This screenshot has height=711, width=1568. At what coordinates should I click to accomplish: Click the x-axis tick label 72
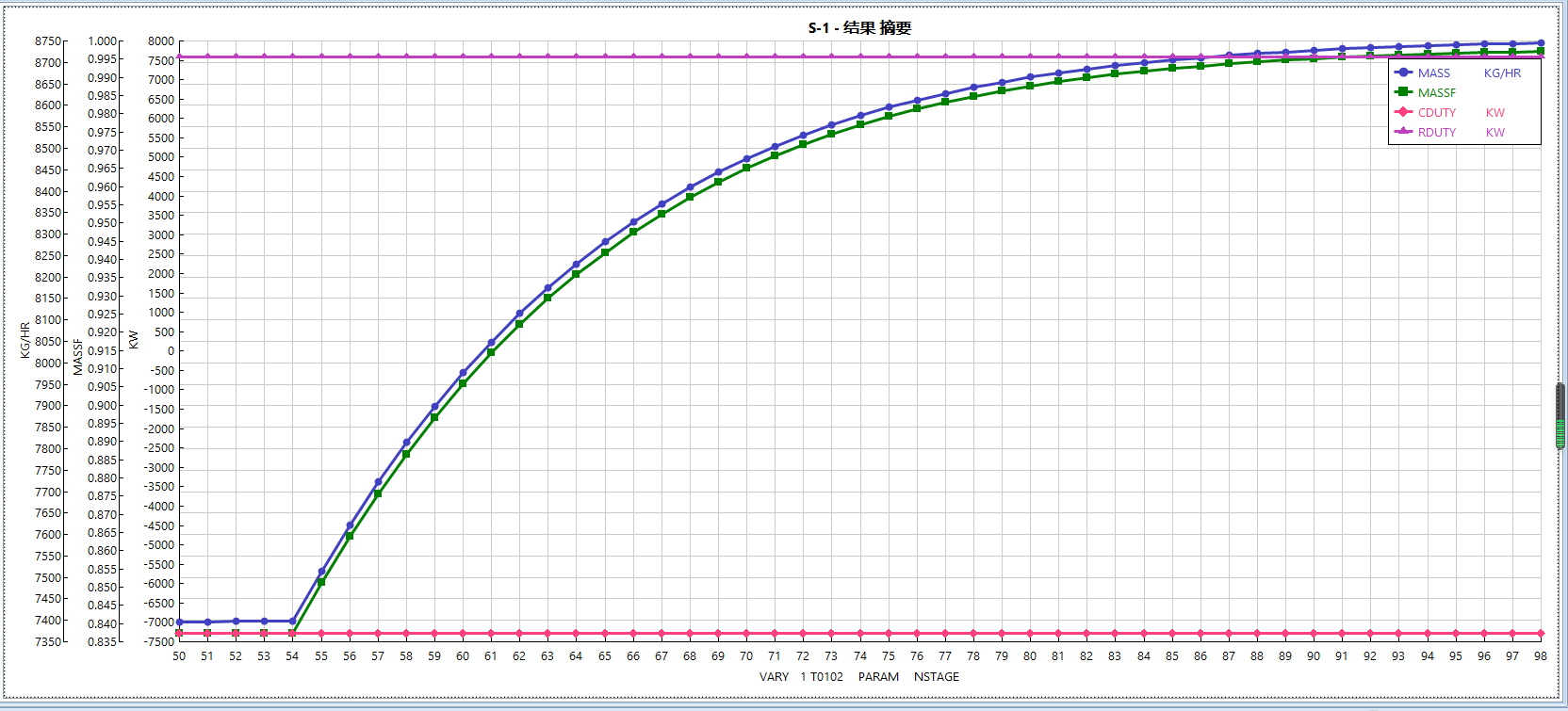(803, 655)
